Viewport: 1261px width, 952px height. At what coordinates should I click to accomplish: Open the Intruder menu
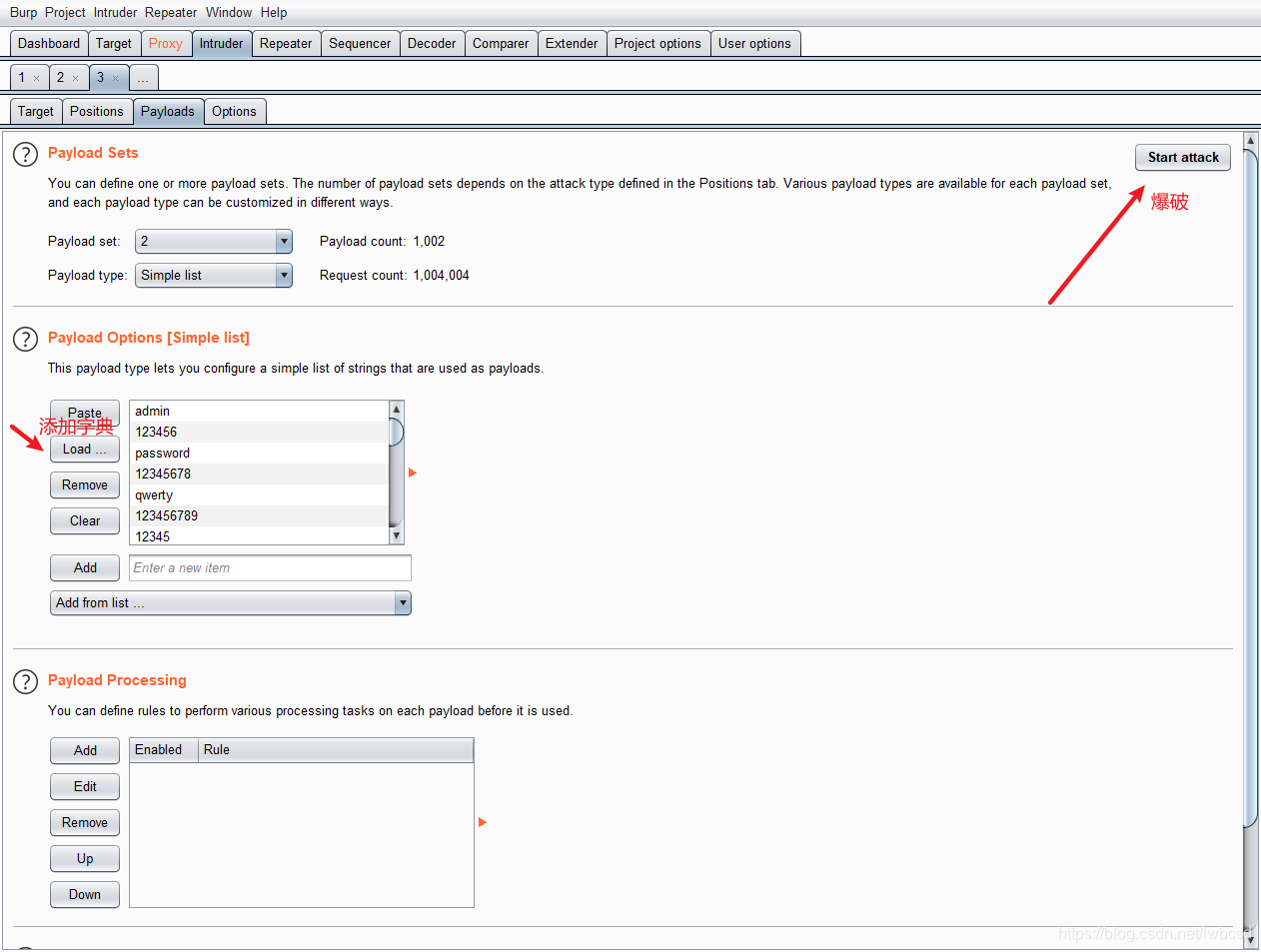point(115,12)
